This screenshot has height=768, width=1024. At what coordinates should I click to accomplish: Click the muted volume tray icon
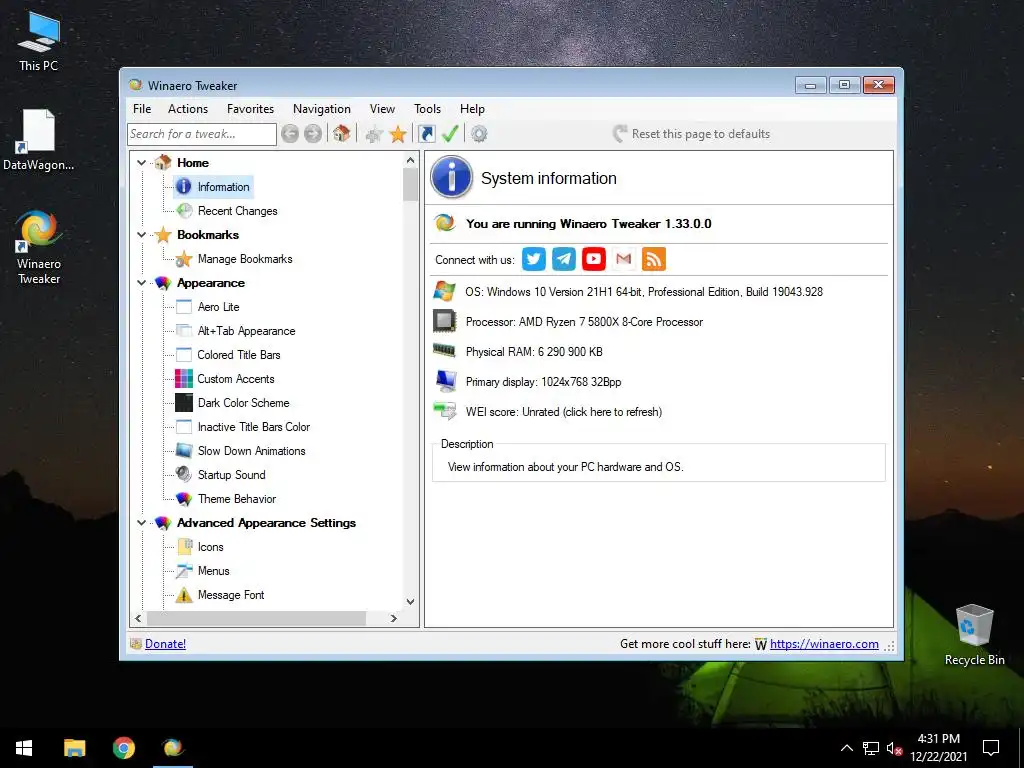(x=894, y=748)
